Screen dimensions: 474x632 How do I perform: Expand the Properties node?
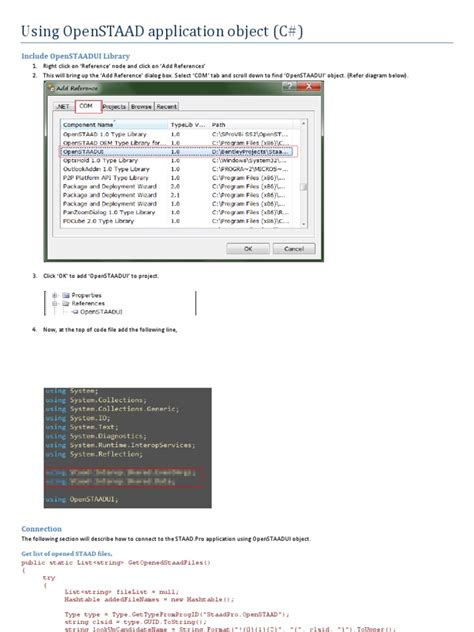pyautogui.click(x=55, y=295)
